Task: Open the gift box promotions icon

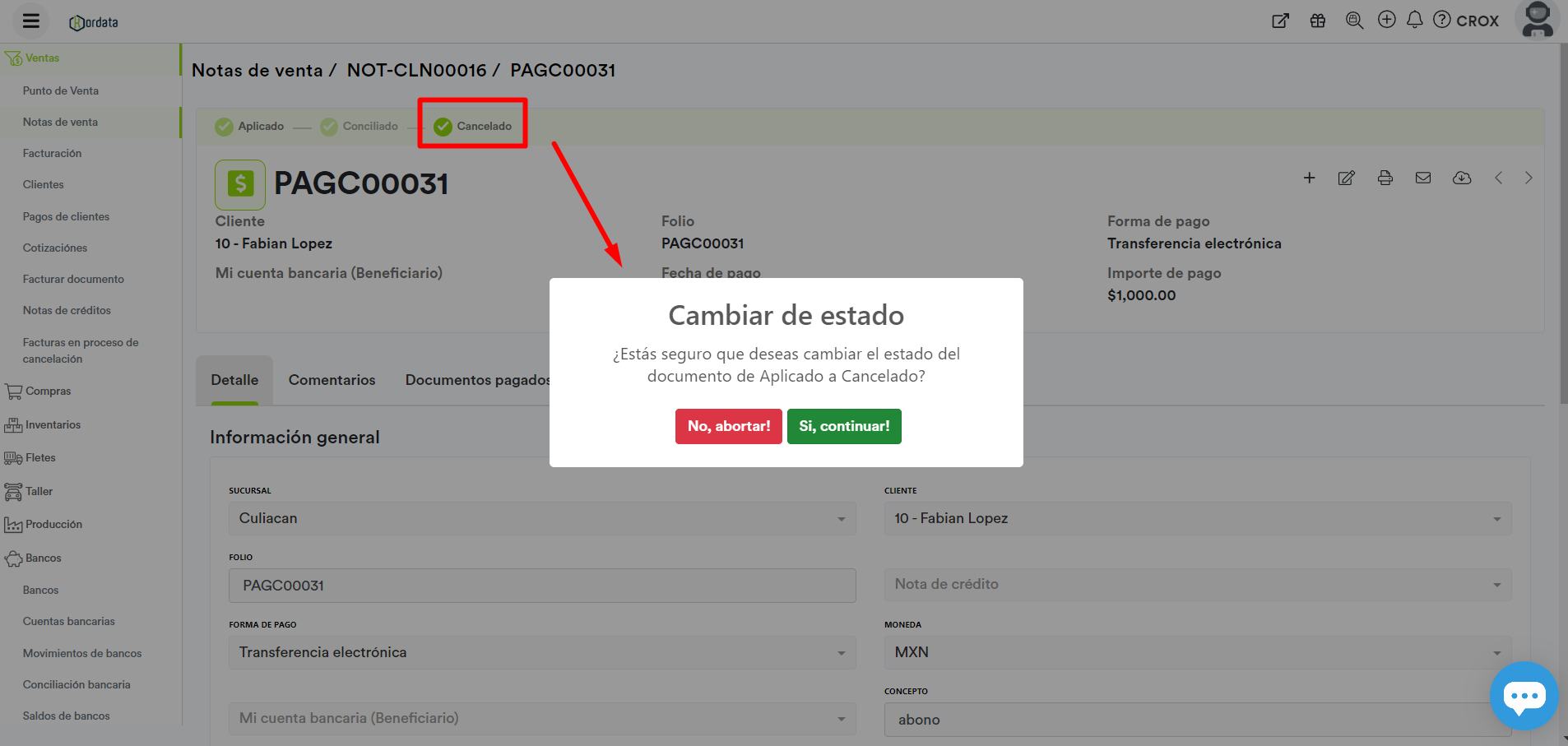Action: [x=1317, y=20]
